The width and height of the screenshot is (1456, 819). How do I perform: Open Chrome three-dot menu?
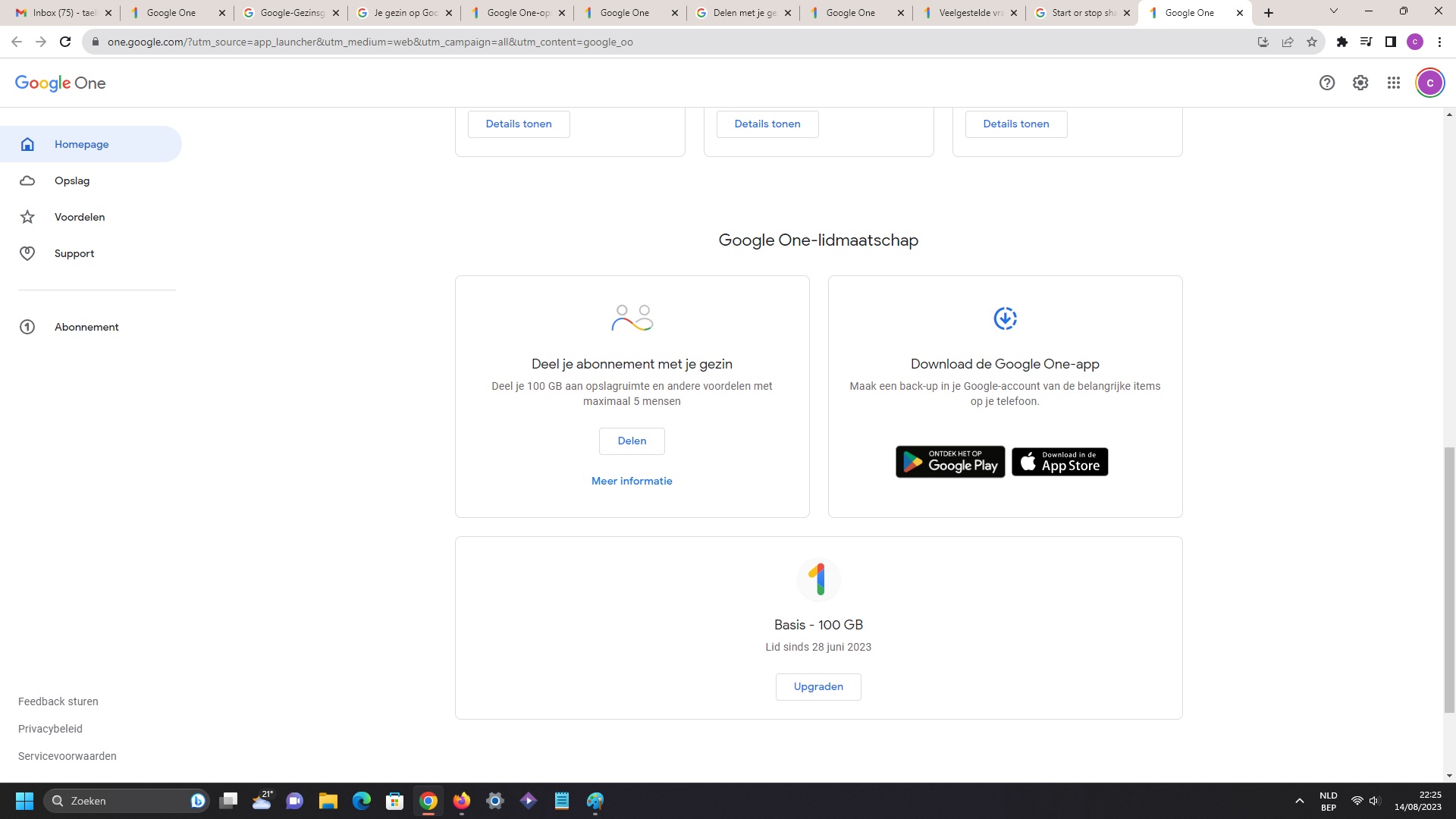pyautogui.click(x=1439, y=42)
